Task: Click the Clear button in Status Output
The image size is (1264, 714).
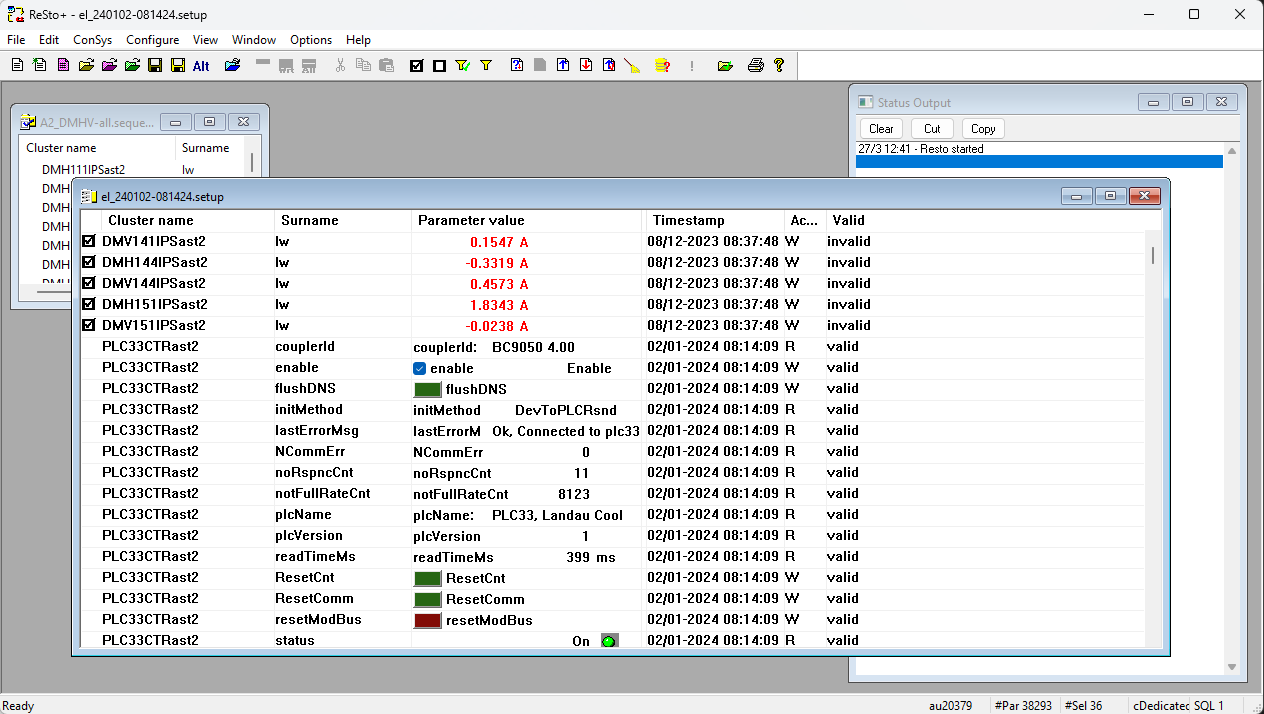Action: [x=881, y=128]
